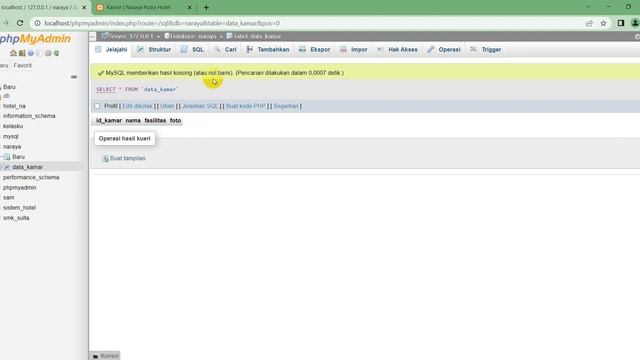Image resolution: width=640 pixels, height=360 pixels.
Task: Open the Hak Akses tab
Action: 398,49
